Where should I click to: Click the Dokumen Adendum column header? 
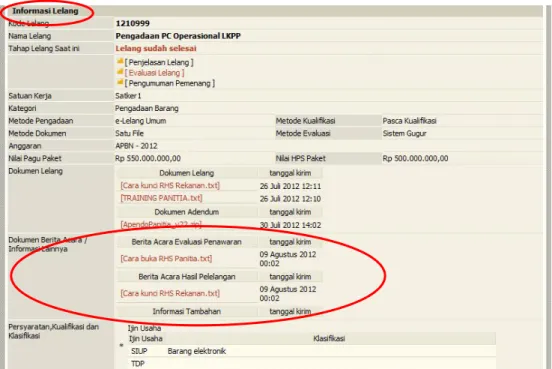point(187,212)
